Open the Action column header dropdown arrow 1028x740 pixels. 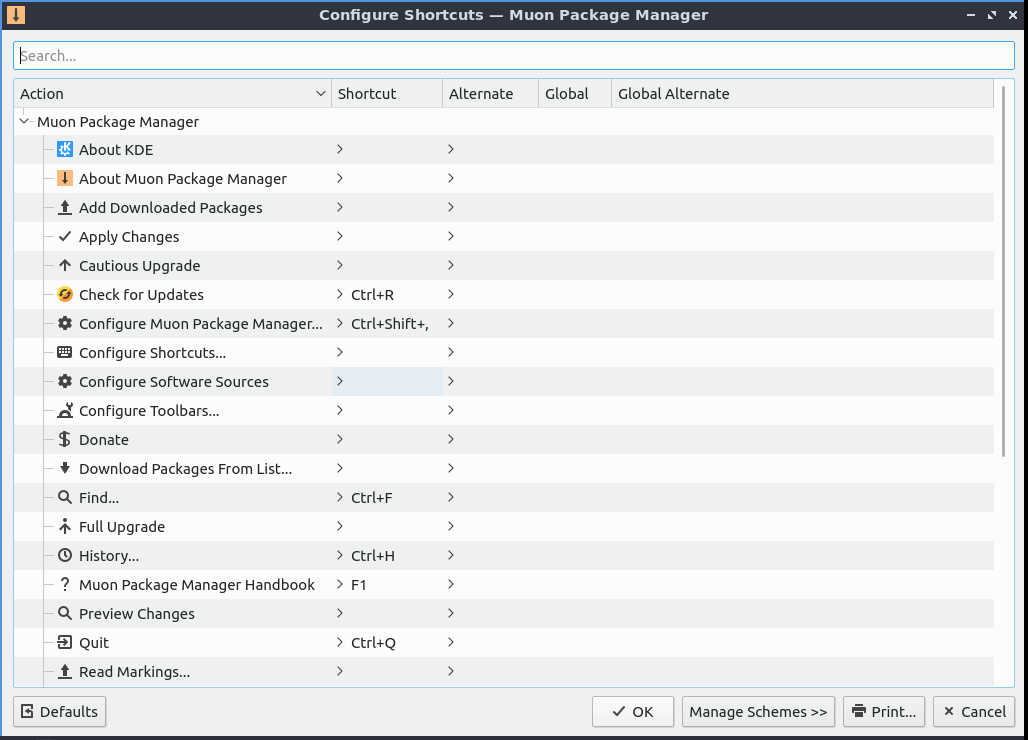coord(321,94)
